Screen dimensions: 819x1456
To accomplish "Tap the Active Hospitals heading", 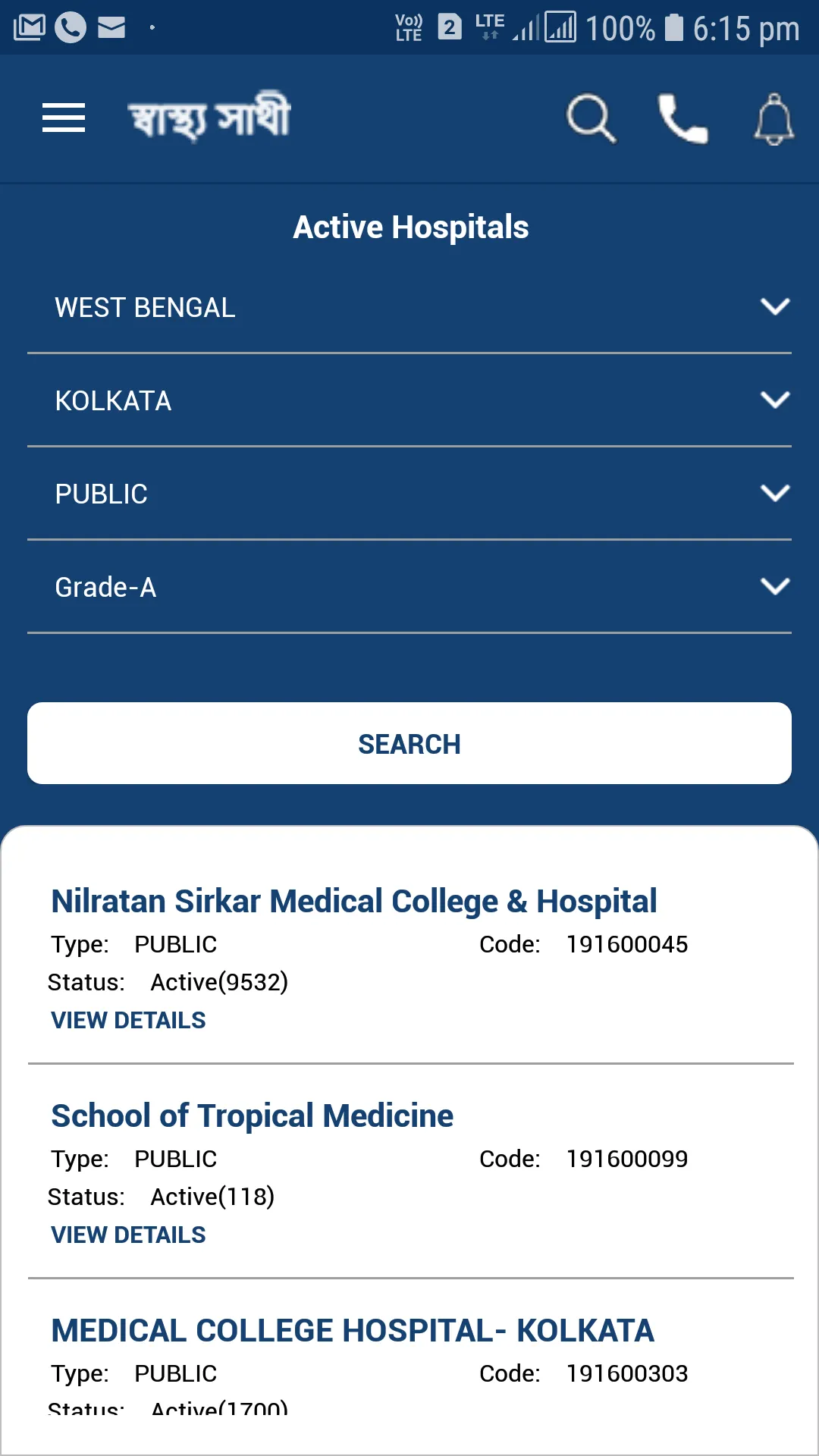I will tap(410, 227).
